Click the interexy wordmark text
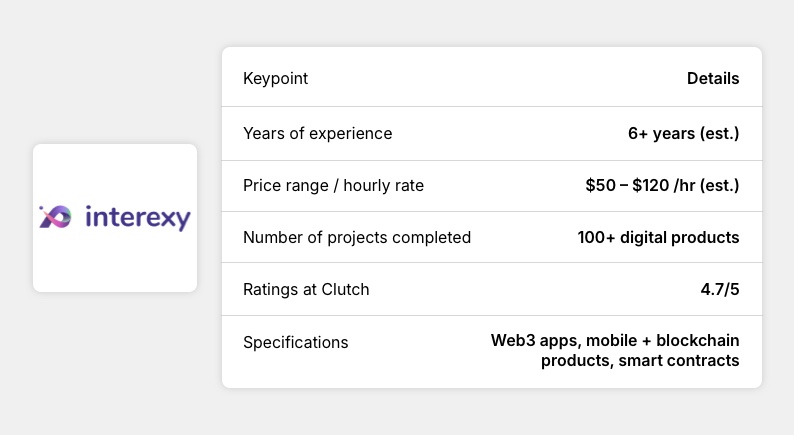This screenshot has height=435, width=794. [137, 217]
